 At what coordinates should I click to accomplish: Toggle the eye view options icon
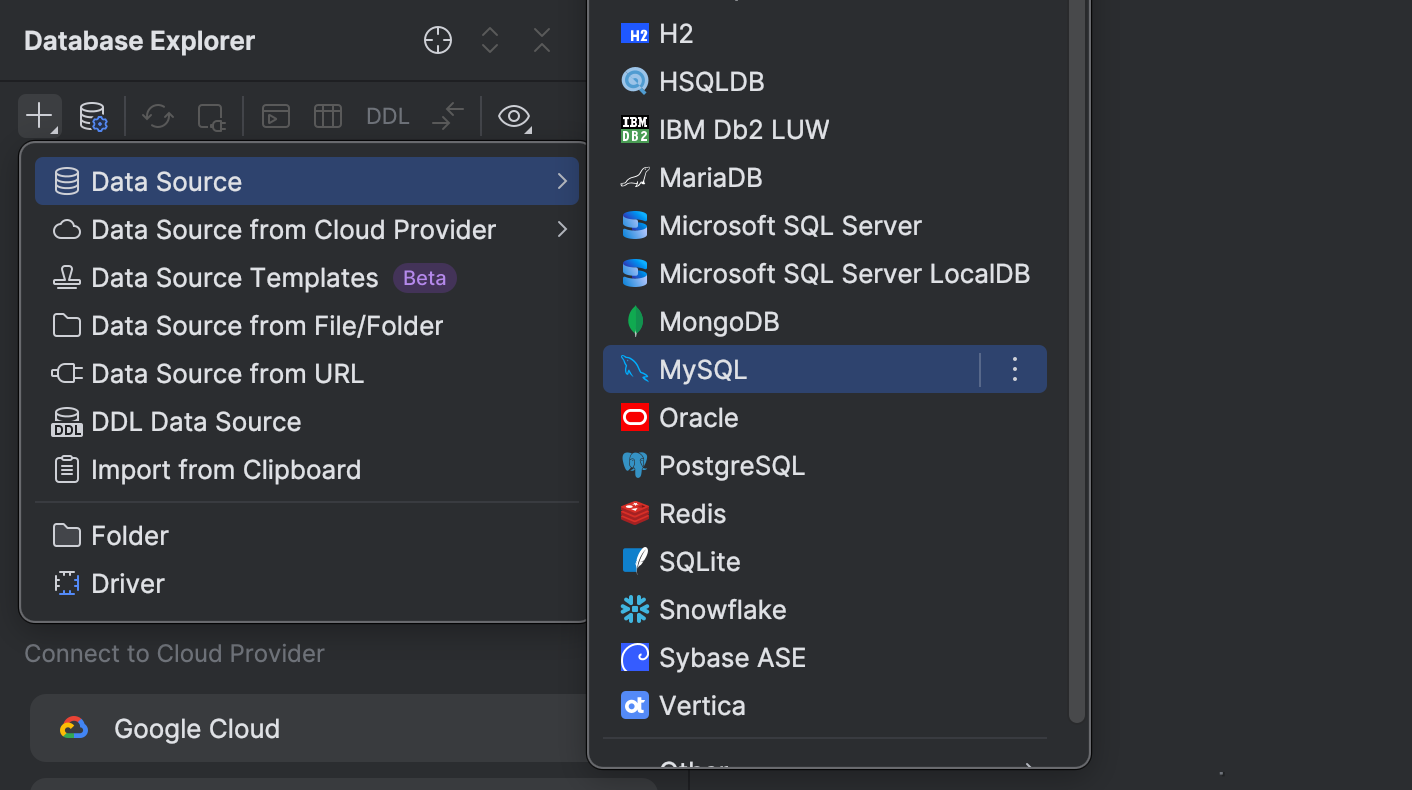[514, 116]
